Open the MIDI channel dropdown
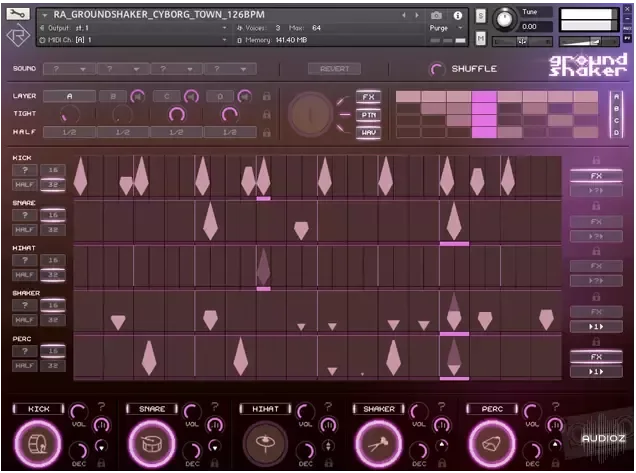 [224, 40]
